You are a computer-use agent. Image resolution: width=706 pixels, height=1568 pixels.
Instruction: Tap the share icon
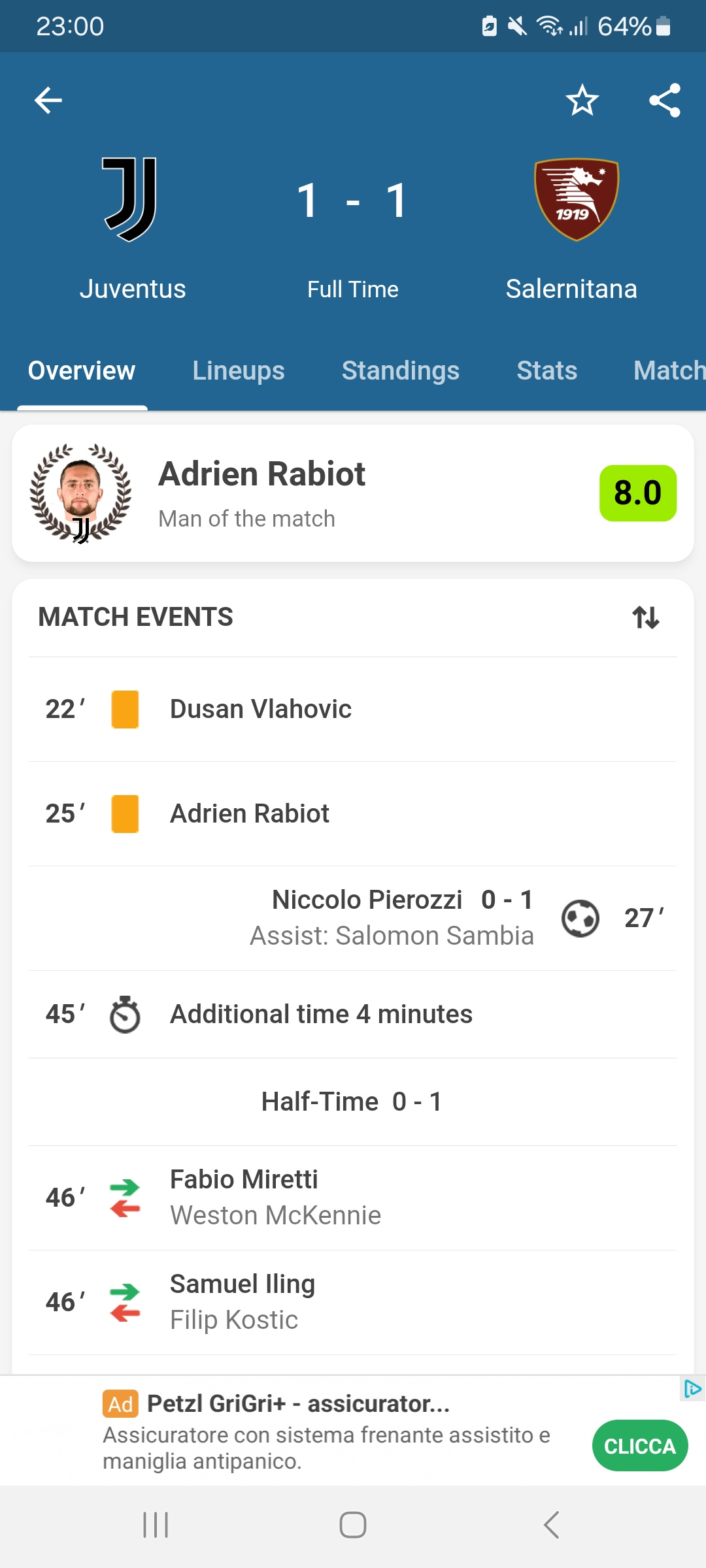665,101
